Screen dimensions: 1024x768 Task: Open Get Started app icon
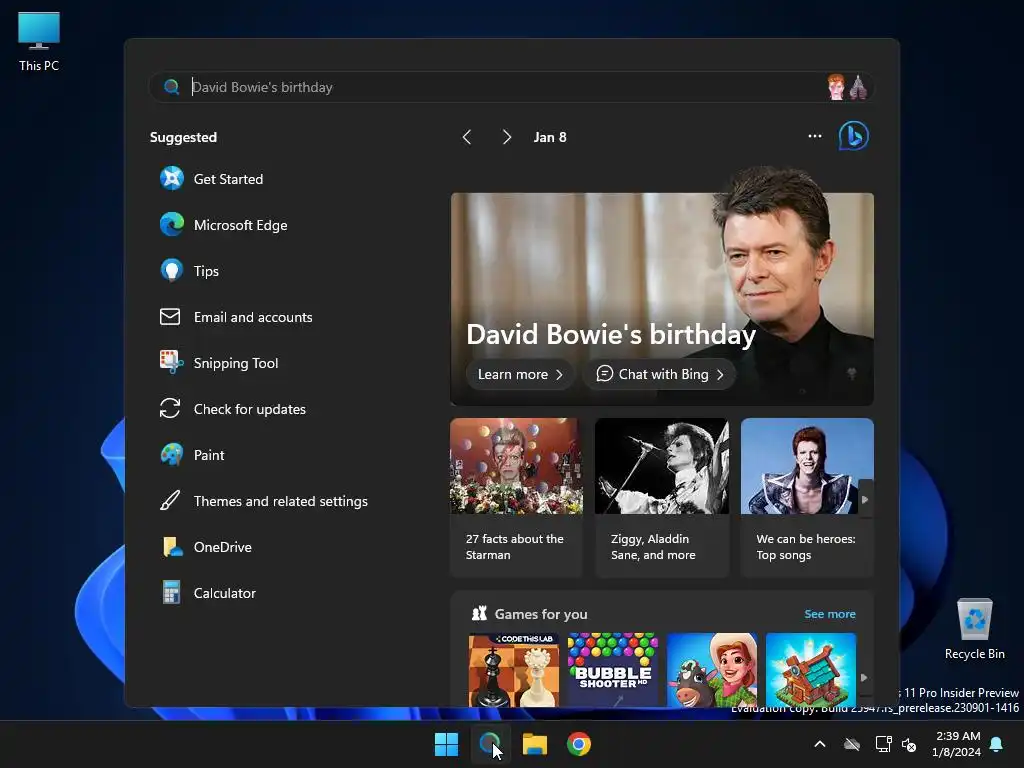tap(172, 178)
